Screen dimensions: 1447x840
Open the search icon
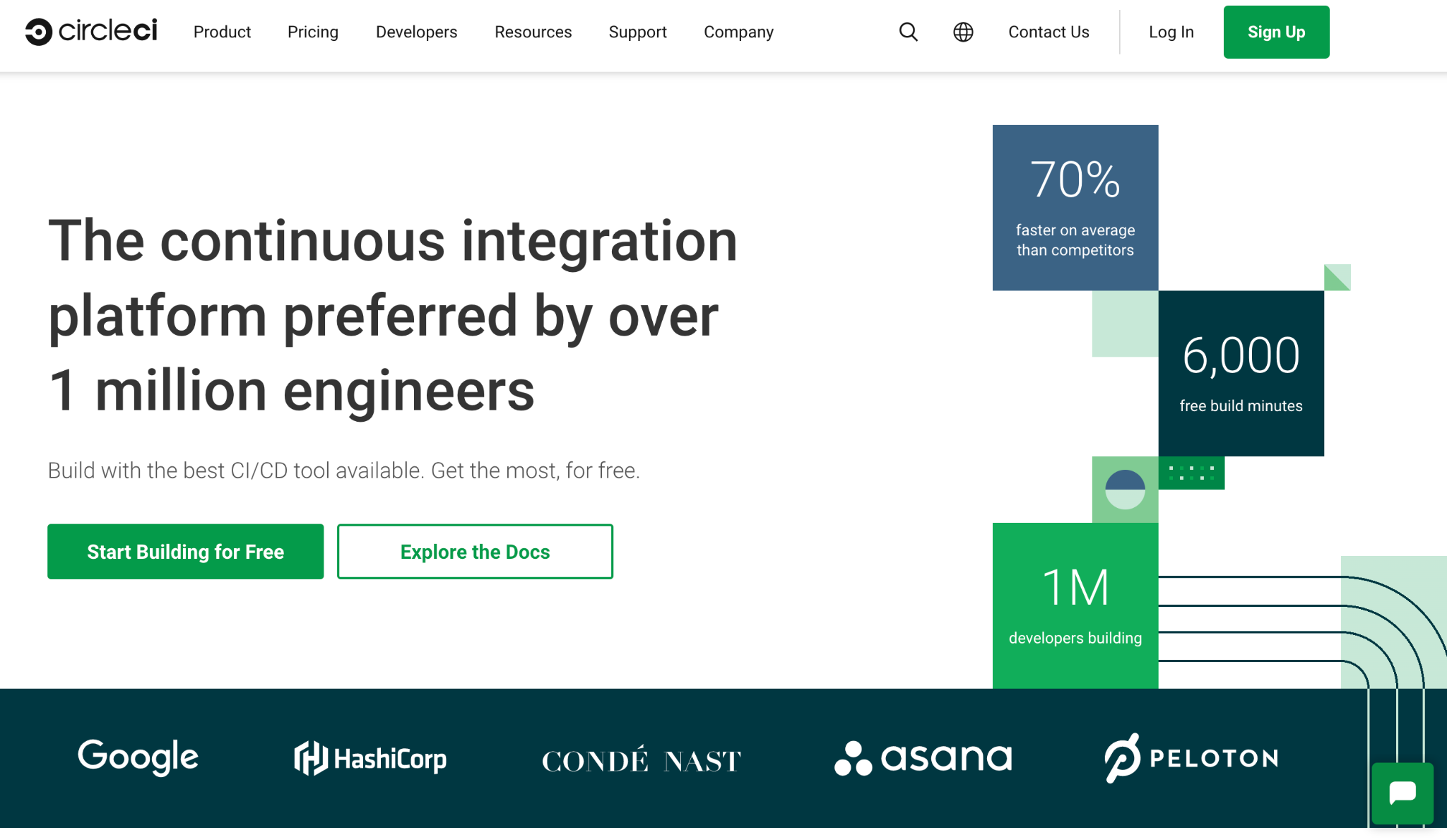click(x=908, y=32)
